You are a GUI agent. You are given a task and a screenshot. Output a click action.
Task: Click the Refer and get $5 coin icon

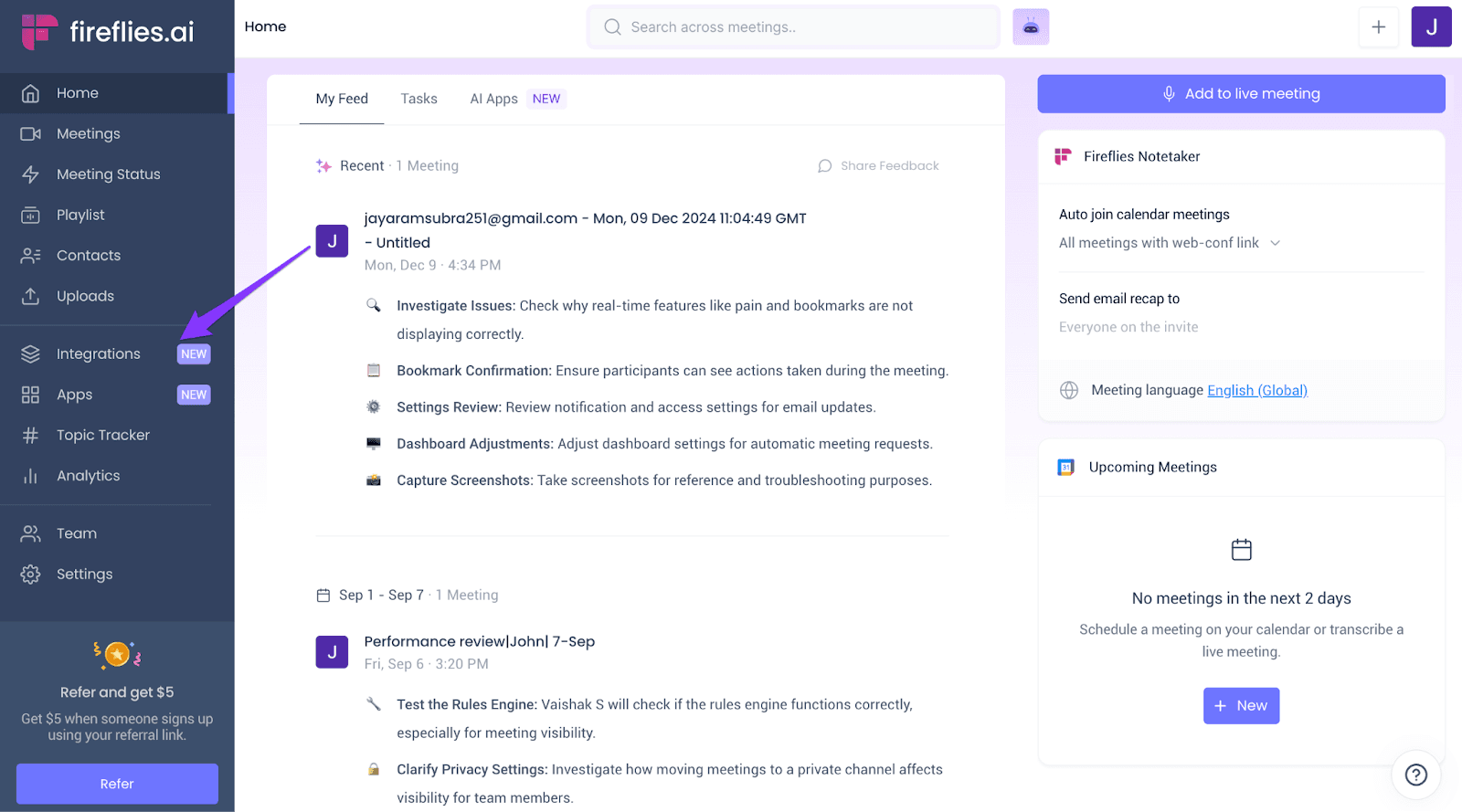tap(117, 654)
